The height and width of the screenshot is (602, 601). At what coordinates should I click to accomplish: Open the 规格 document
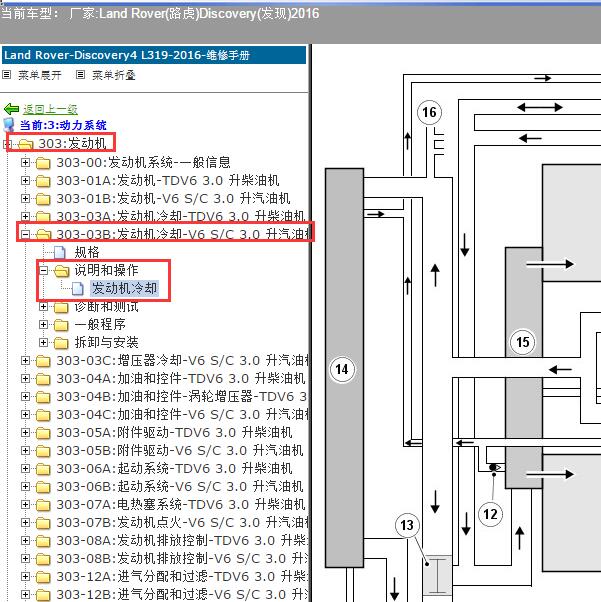[87, 252]
